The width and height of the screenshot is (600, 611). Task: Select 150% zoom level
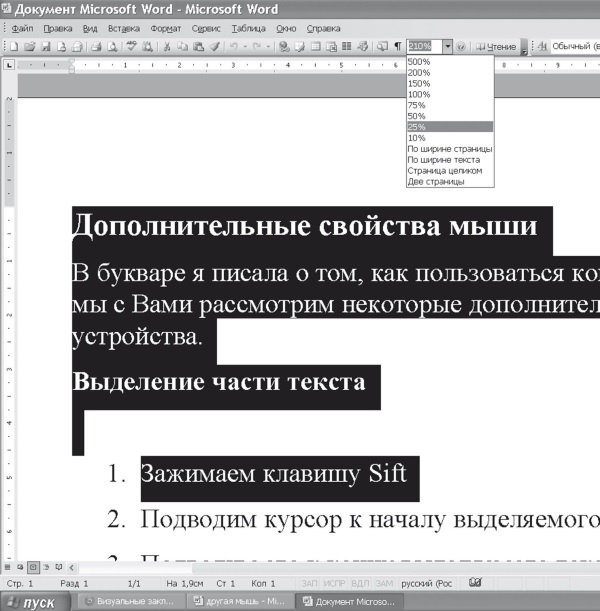[x=450, y=83]
